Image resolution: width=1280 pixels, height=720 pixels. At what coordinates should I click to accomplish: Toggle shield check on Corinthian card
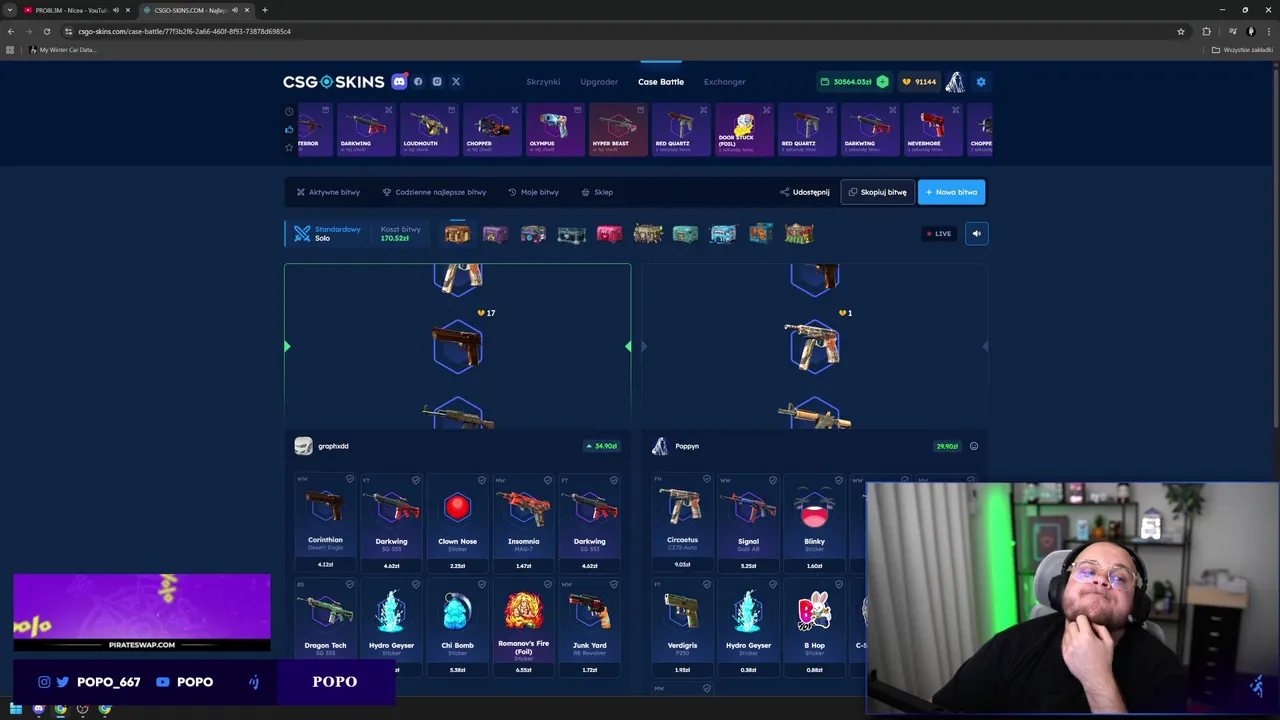(x=350, y=480)
